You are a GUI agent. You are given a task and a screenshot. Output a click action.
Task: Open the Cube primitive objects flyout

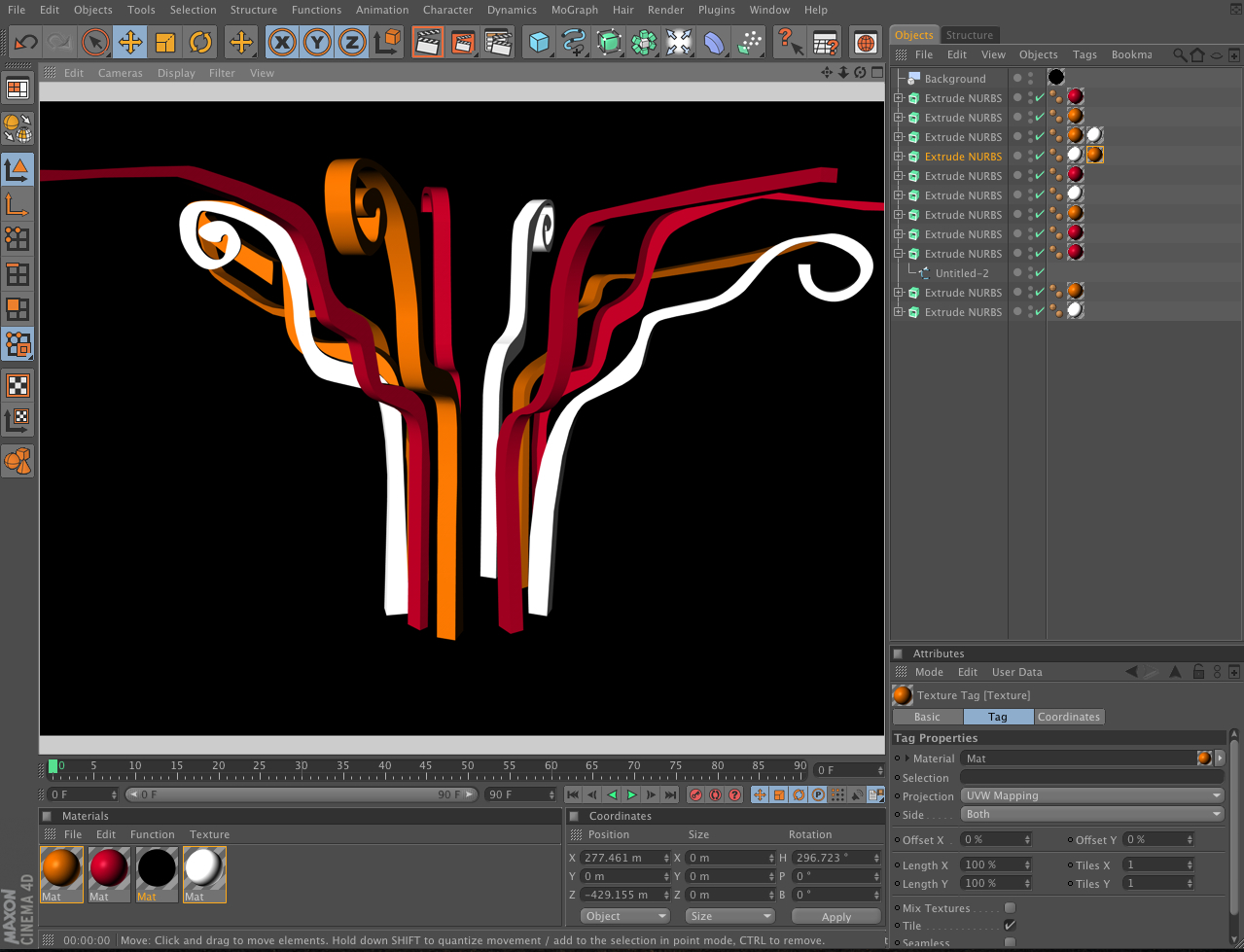tap(540, 43)
